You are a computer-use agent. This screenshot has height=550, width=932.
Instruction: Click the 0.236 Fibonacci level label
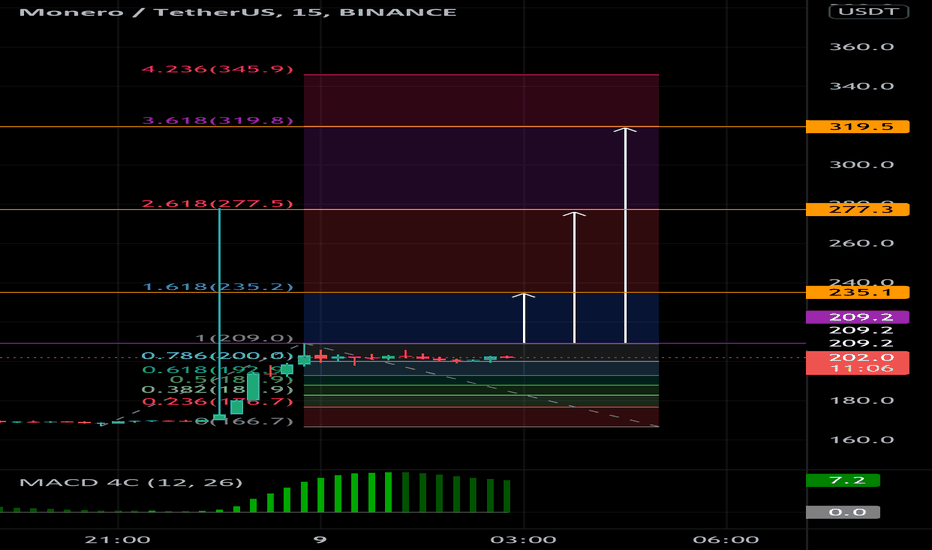218,402
